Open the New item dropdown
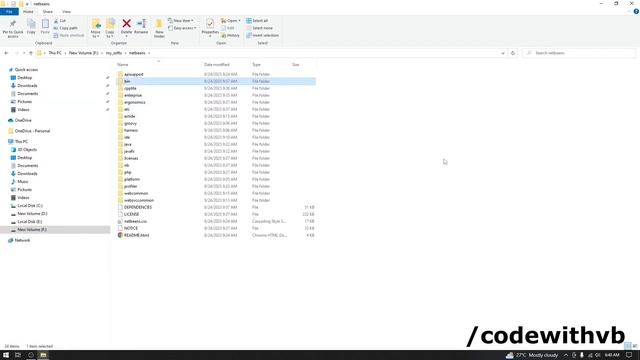640x360 pixels. point(181,21)
